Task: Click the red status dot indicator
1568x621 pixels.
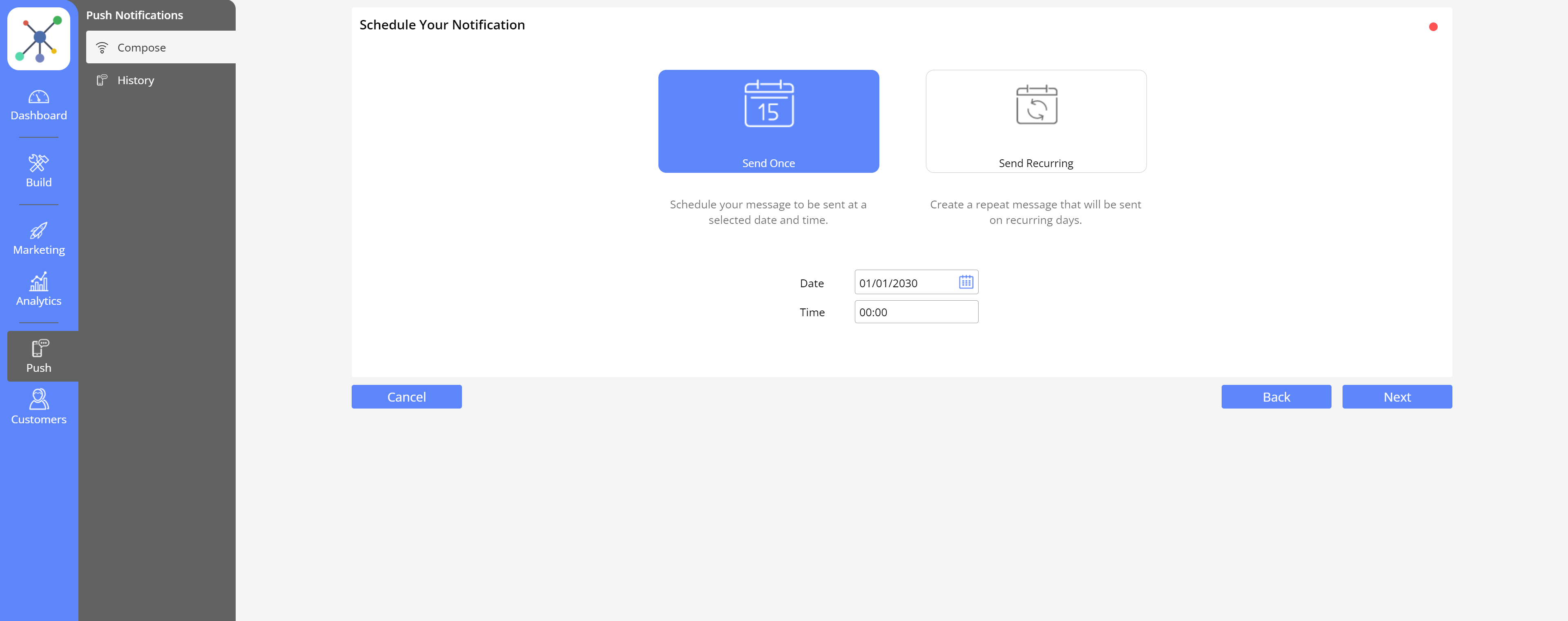Action: (x=1433, y=27)
